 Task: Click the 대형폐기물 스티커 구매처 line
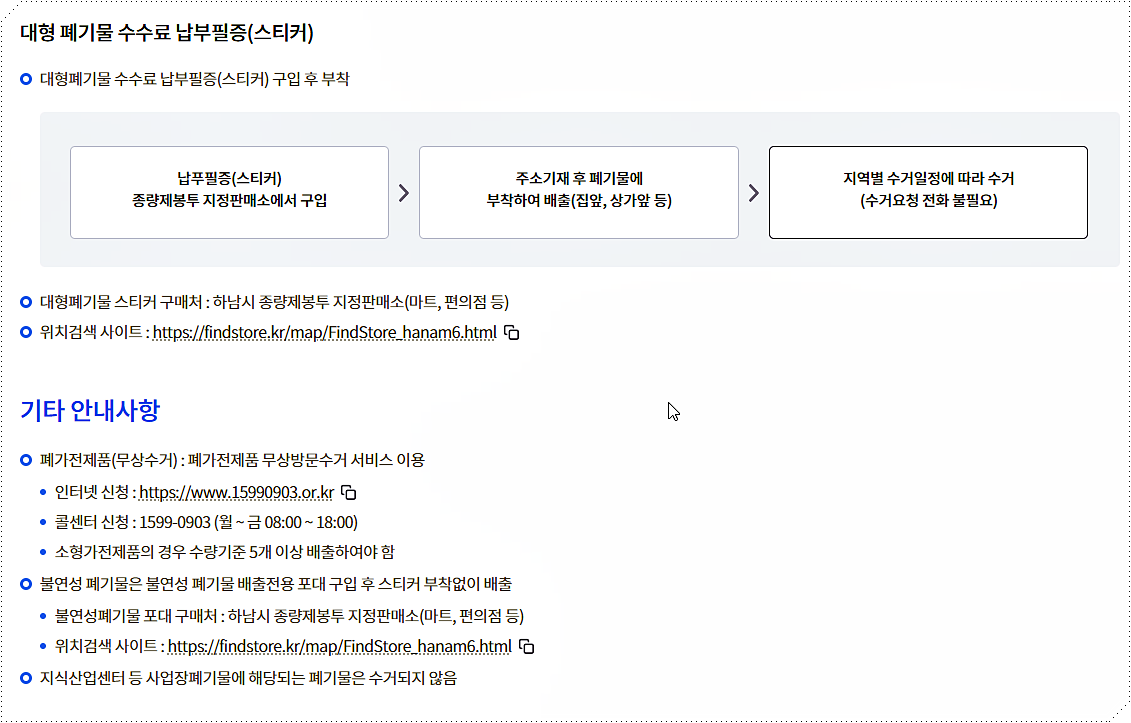(x=274, y=302)
